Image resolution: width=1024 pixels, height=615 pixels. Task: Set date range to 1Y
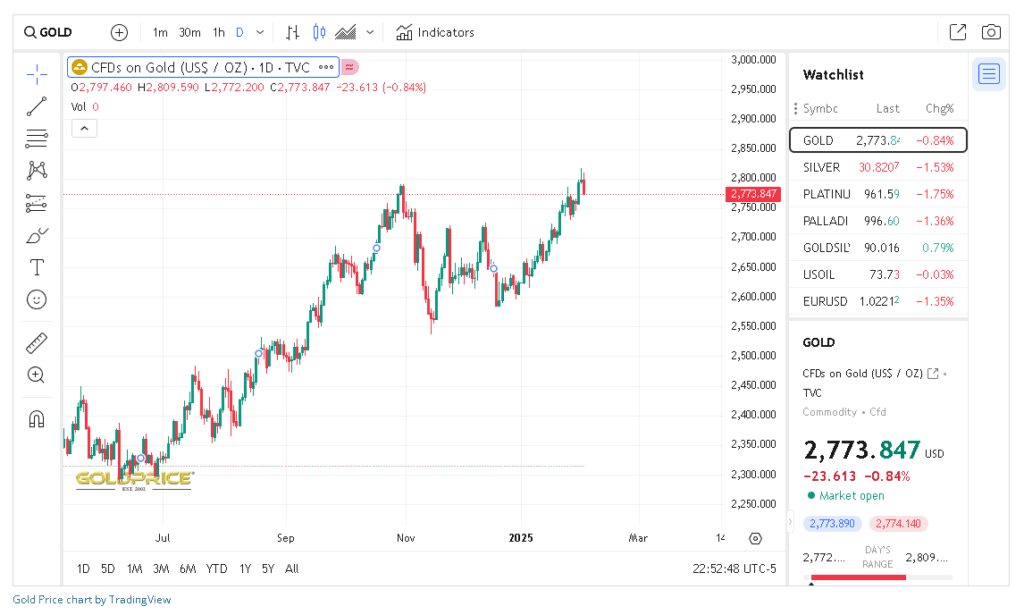point(245,569)
